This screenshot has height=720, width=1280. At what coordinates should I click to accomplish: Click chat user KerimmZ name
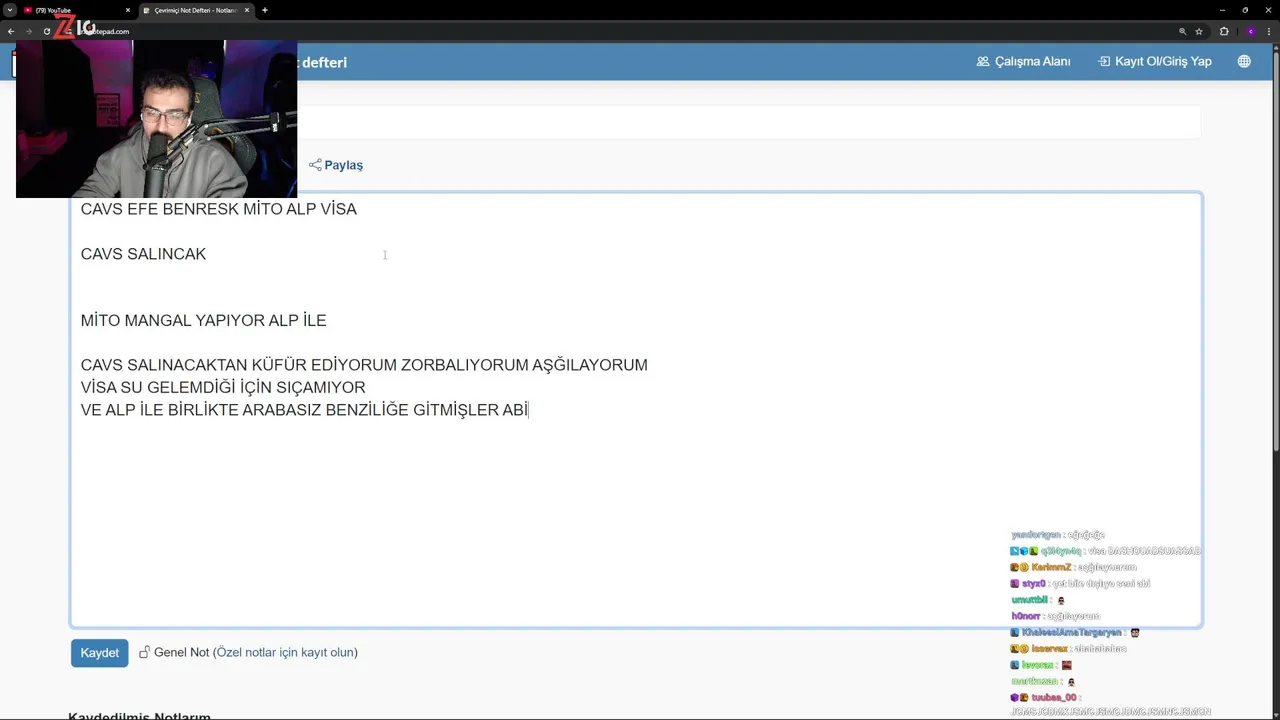pos(1051,567)
